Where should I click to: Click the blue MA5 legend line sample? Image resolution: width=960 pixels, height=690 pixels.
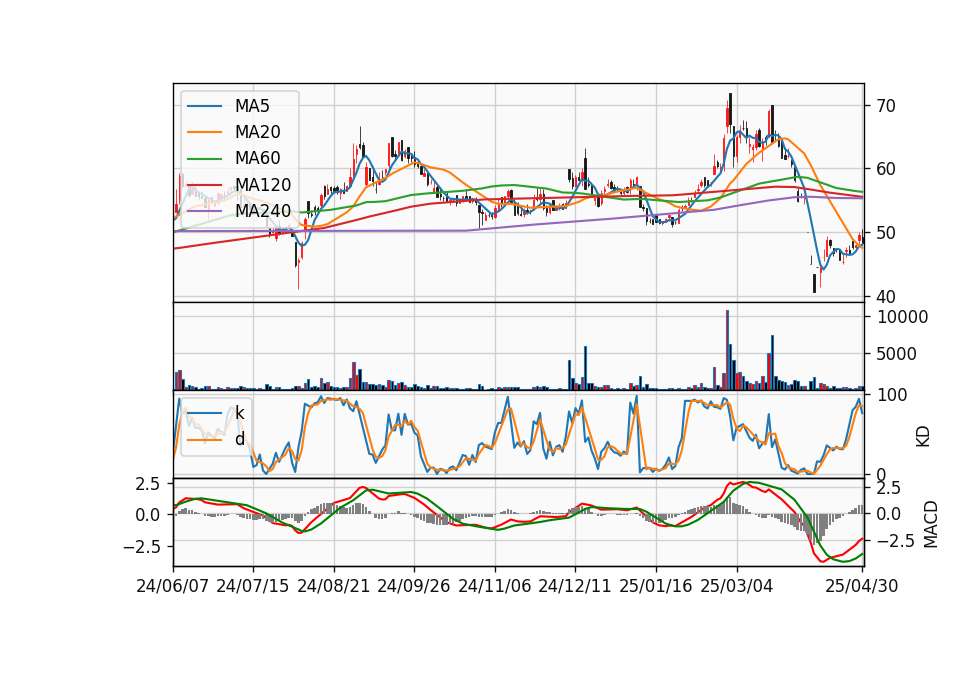(204, 106)
